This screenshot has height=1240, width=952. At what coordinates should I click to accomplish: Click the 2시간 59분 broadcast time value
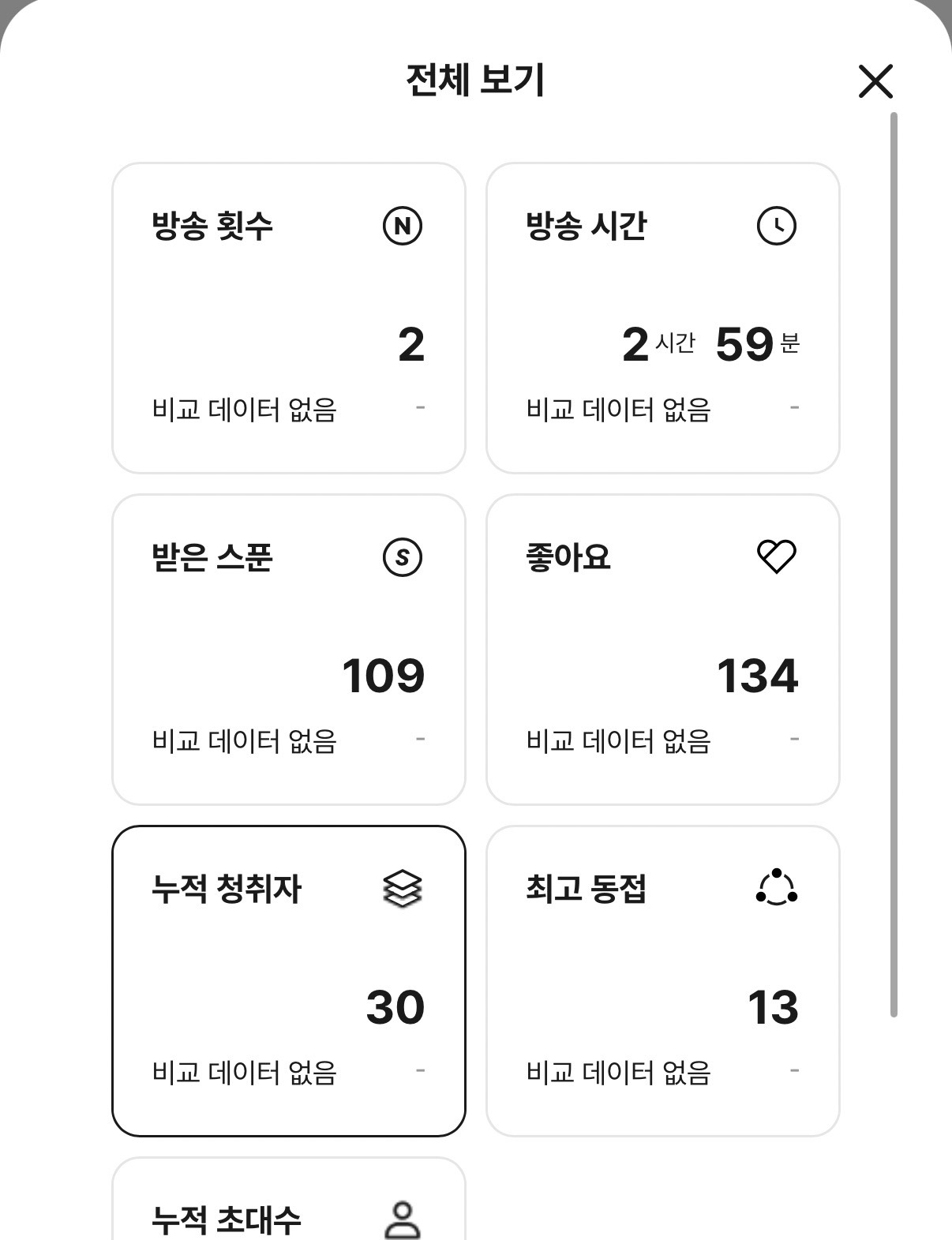[710, 344]
